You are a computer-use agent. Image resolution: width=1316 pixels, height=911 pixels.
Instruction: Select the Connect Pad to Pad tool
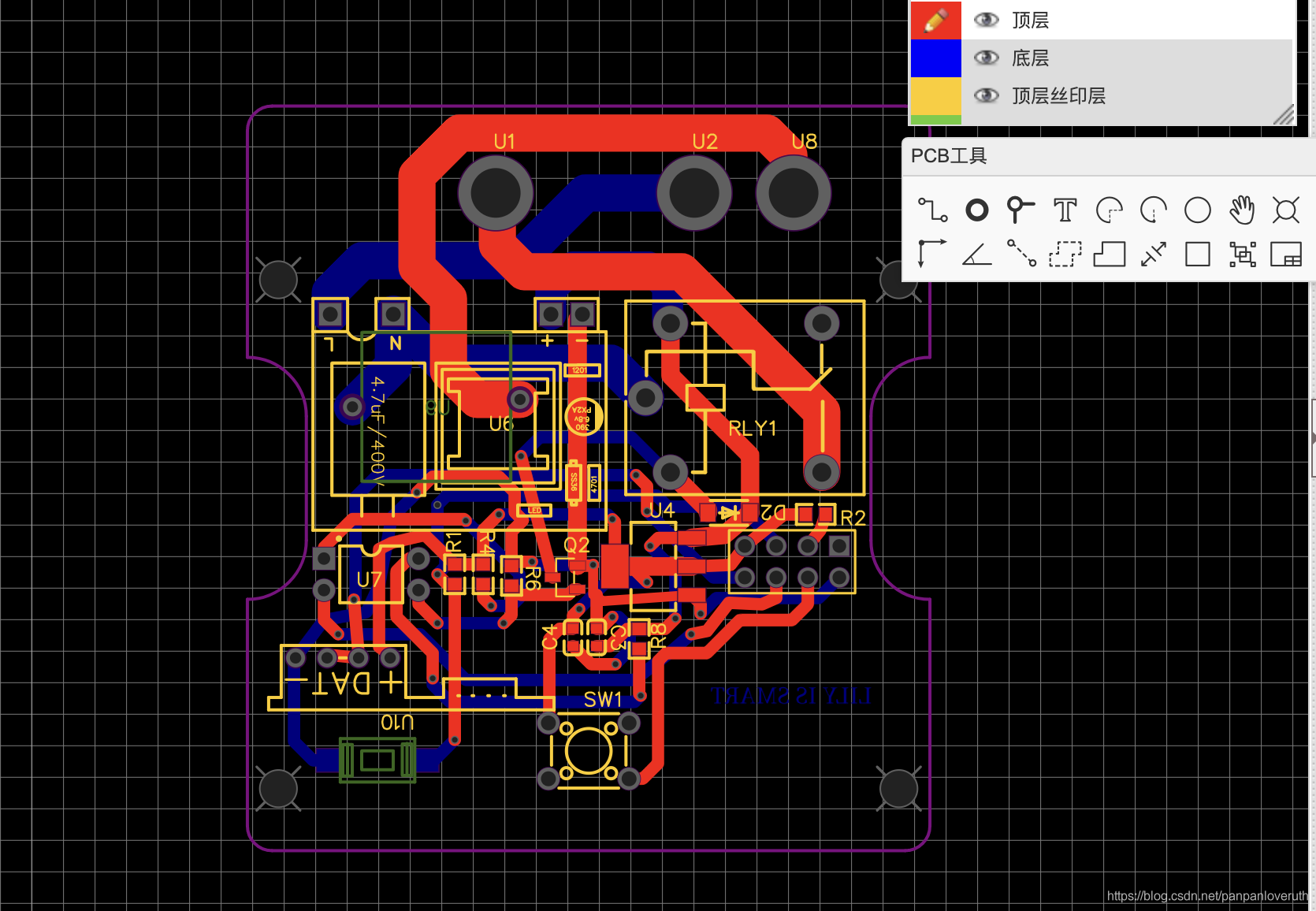1021,254
